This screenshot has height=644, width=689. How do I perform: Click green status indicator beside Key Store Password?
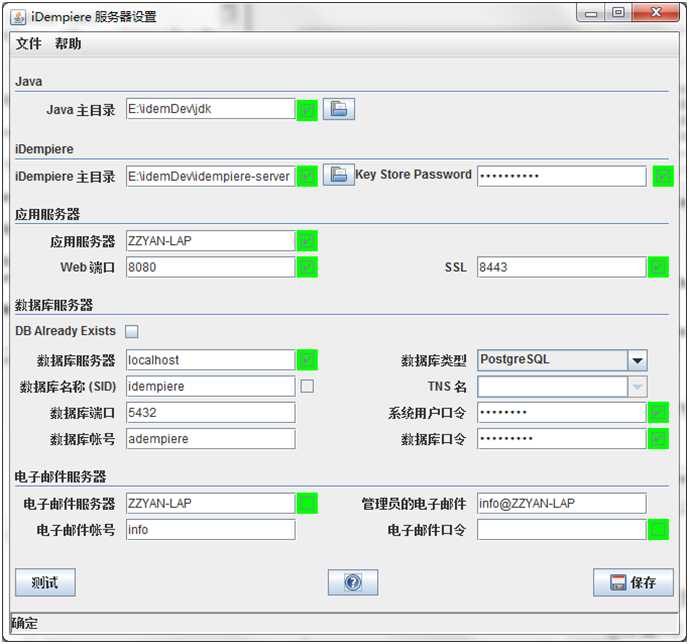point(663,176)
